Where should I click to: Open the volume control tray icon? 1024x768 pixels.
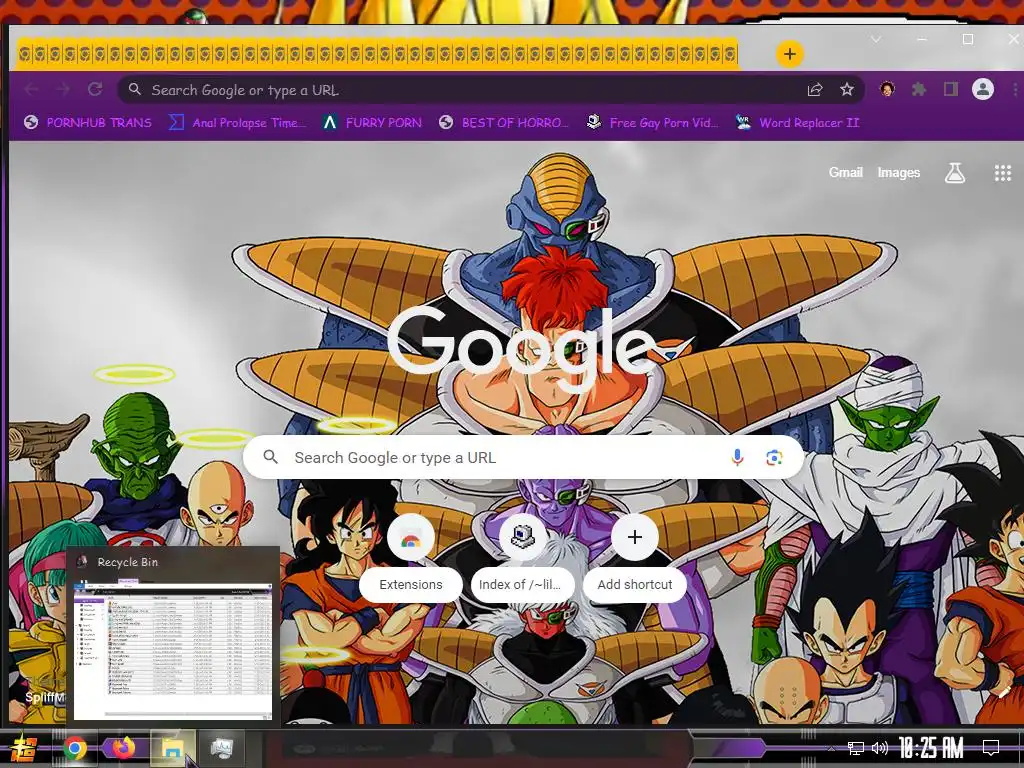(x=880, y=748)
